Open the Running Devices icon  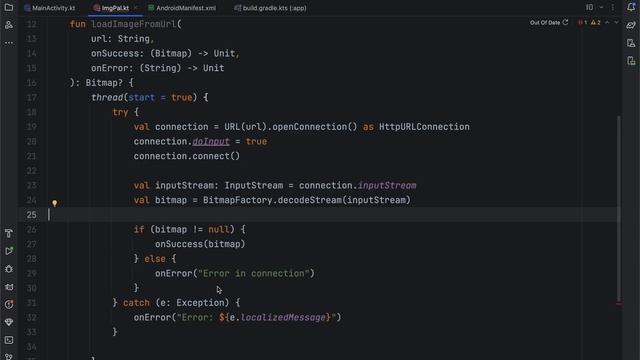pos(631,61)
